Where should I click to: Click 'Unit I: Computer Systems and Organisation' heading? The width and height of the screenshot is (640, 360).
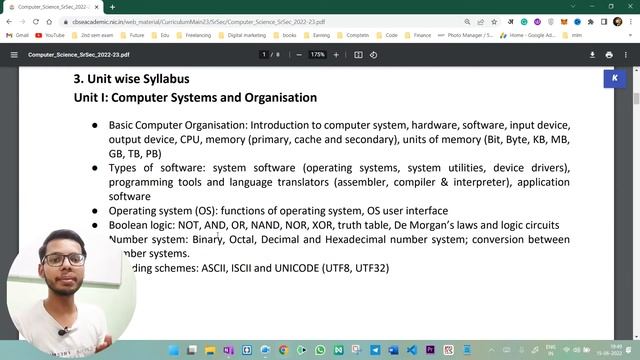point(195,98)
